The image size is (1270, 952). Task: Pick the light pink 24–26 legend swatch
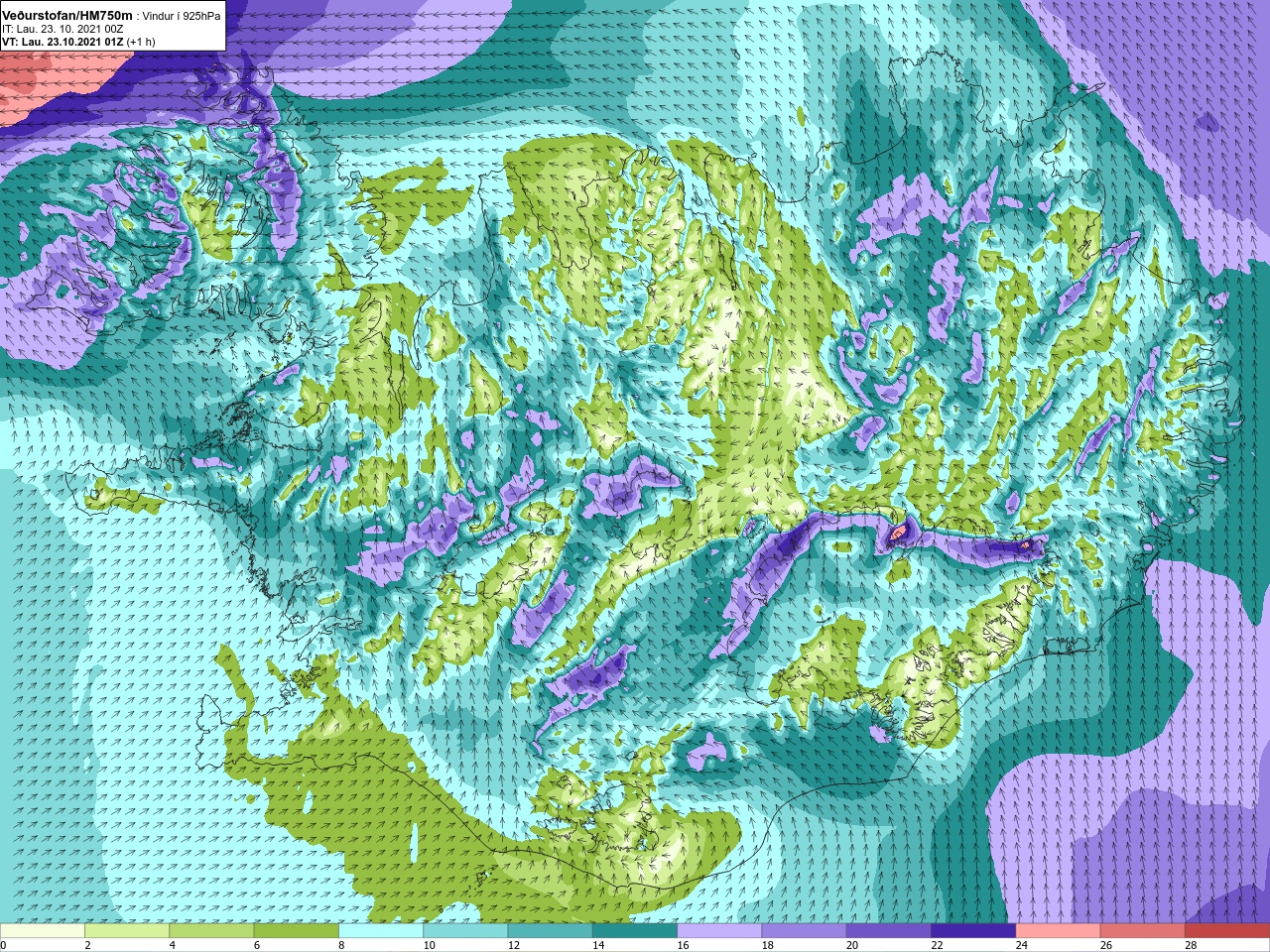tap(1058, 931)
